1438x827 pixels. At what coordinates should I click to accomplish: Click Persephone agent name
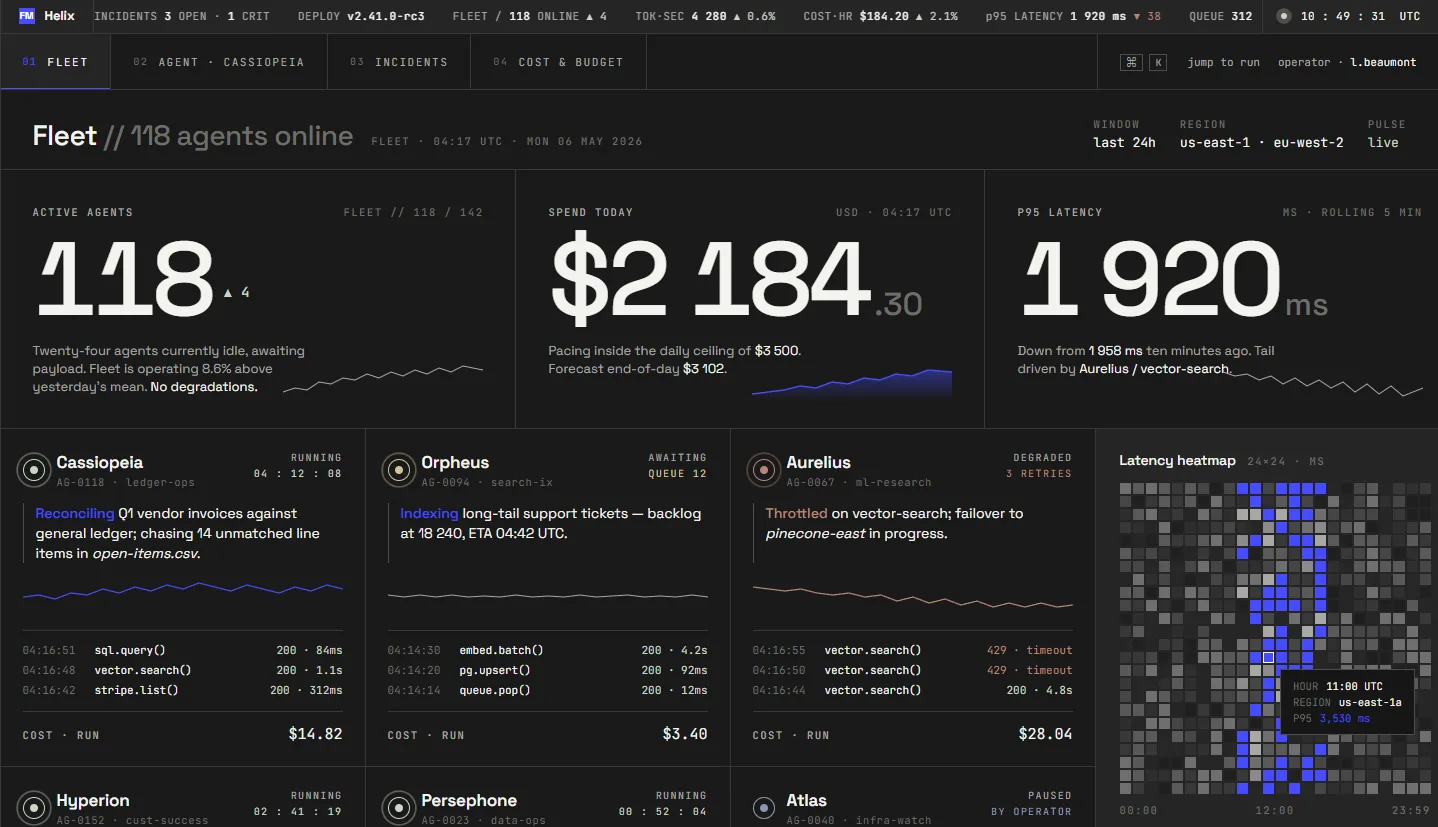[469, 800]
